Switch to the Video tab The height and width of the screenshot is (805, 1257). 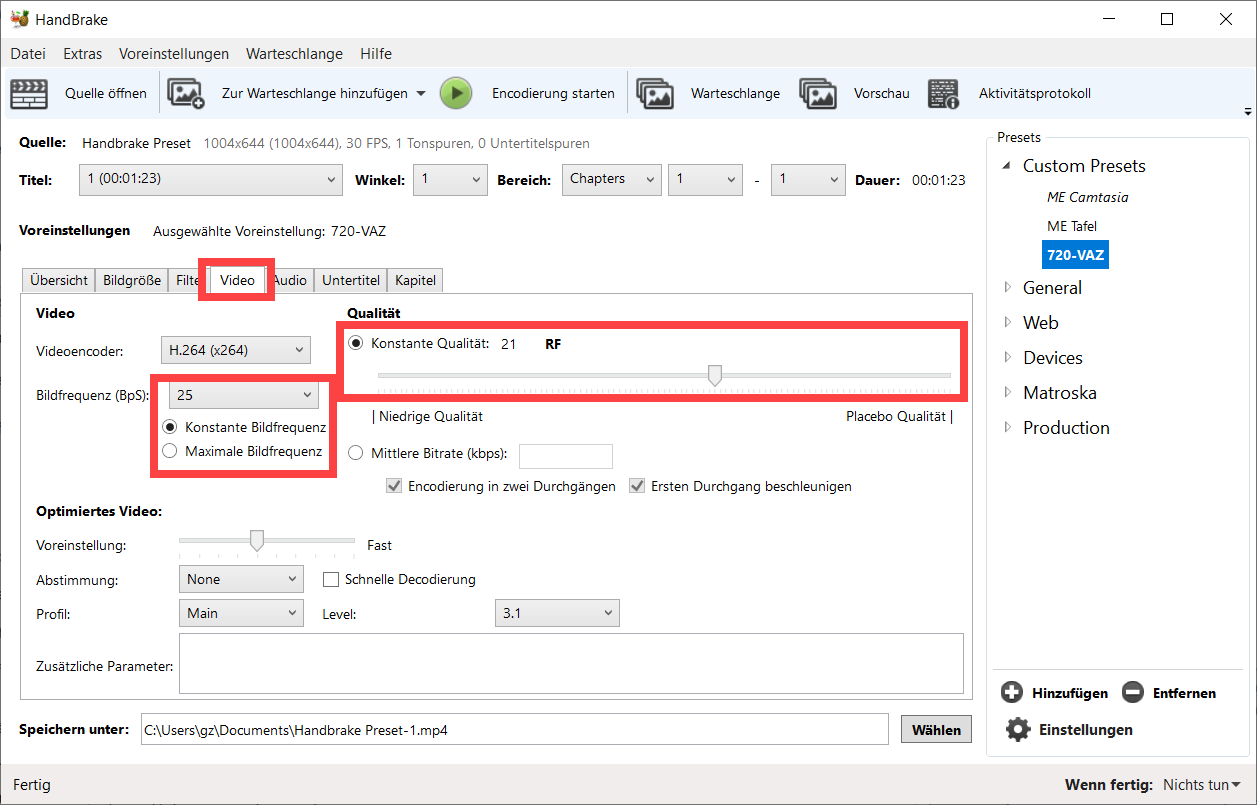click(x=237, y=280)
